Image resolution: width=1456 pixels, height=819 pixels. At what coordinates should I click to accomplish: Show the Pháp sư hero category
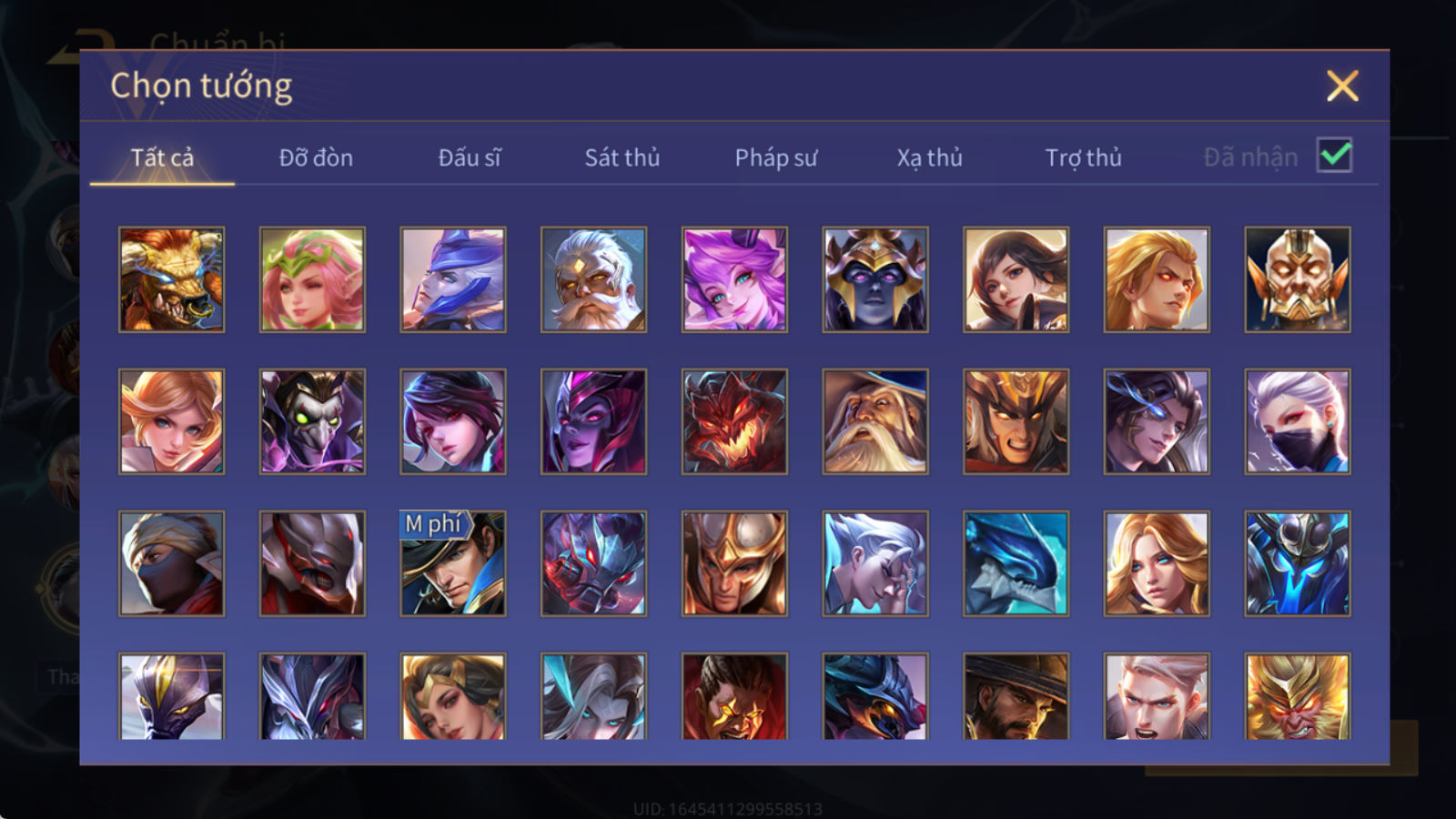click(776, 157)
